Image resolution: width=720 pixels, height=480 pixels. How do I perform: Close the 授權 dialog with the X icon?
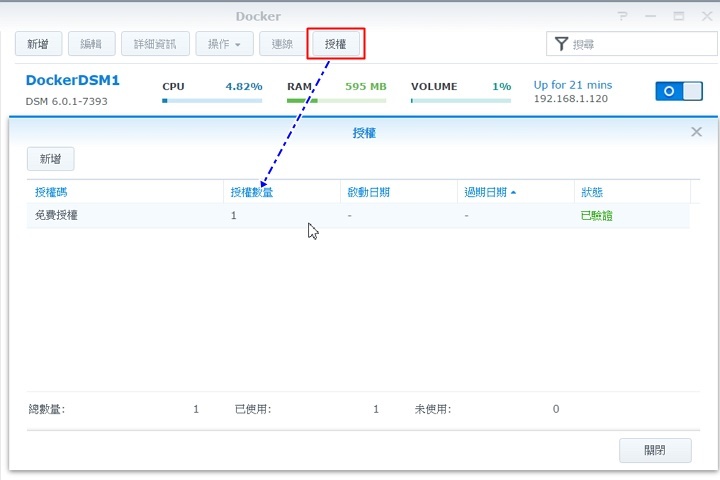tap(697, 132)
